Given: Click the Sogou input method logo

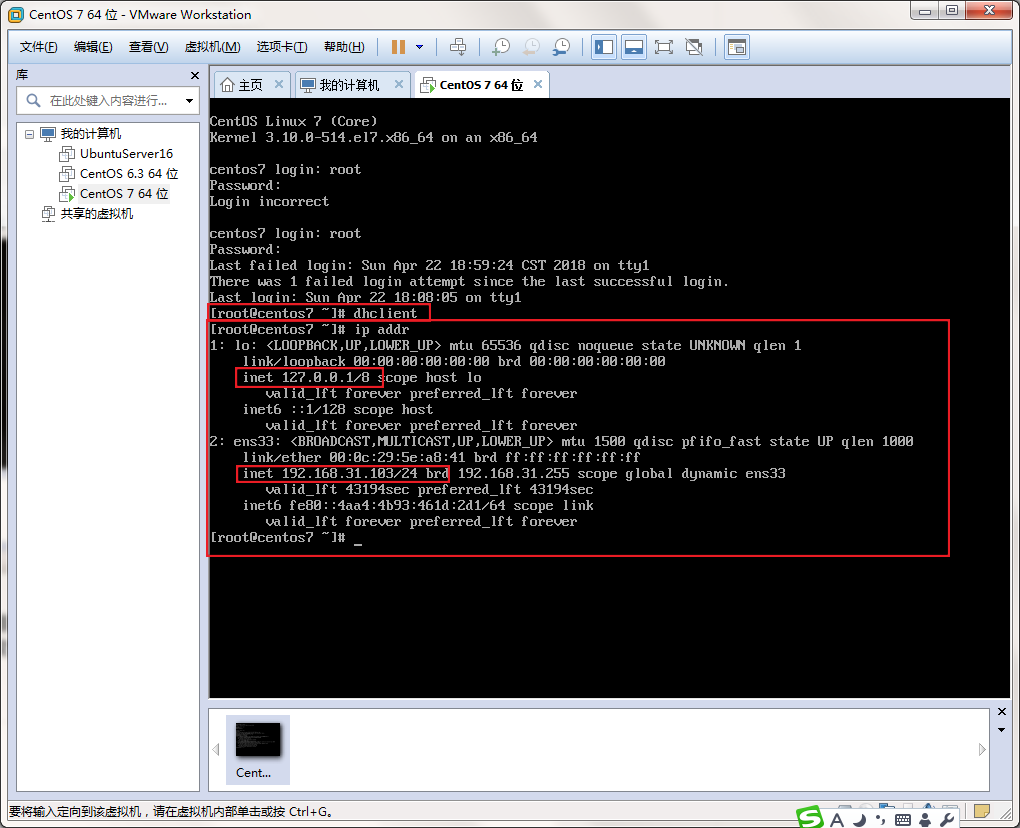Looking at the screenshot, I should 810,818.
